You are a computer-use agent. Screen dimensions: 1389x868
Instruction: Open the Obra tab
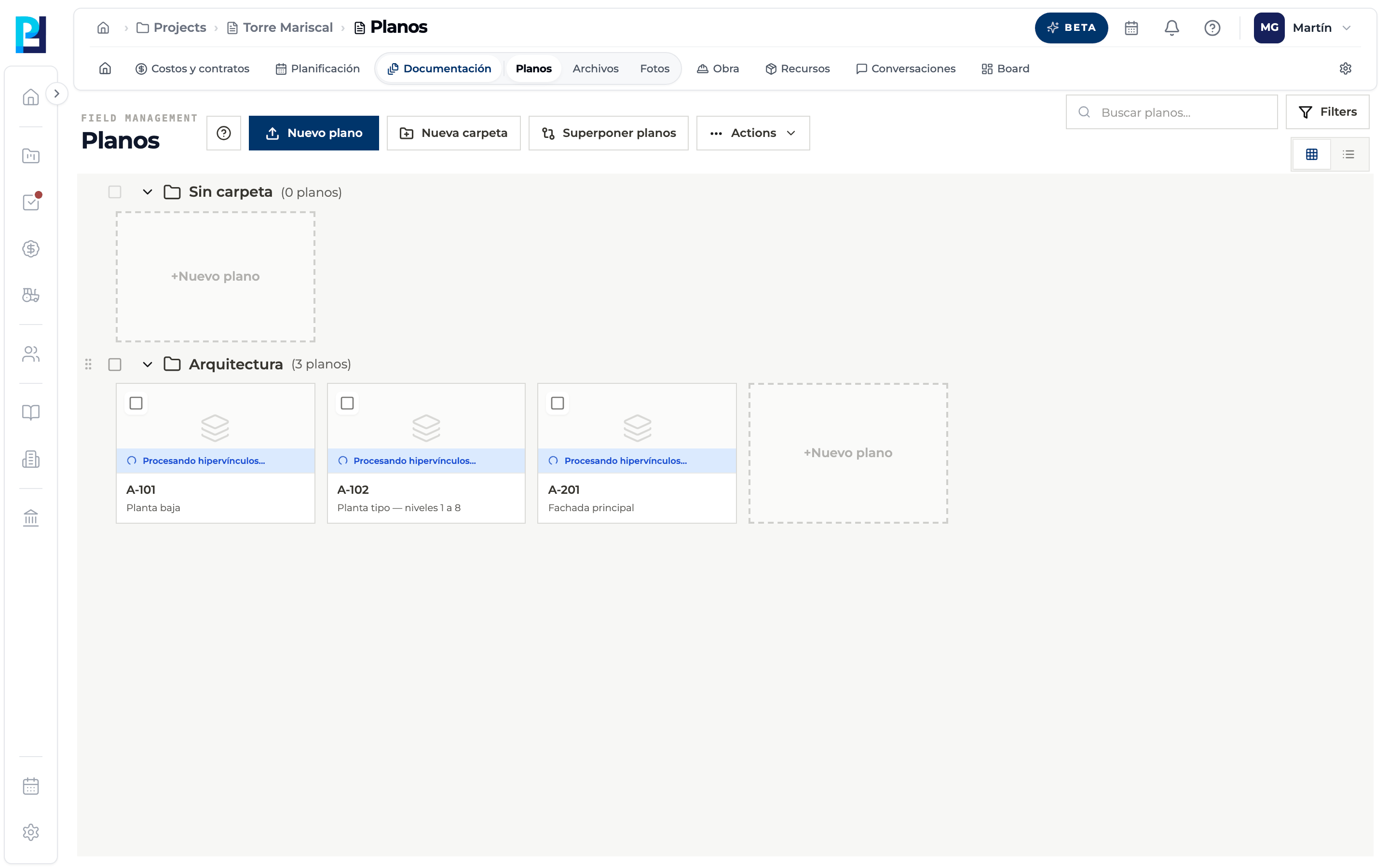718,68
